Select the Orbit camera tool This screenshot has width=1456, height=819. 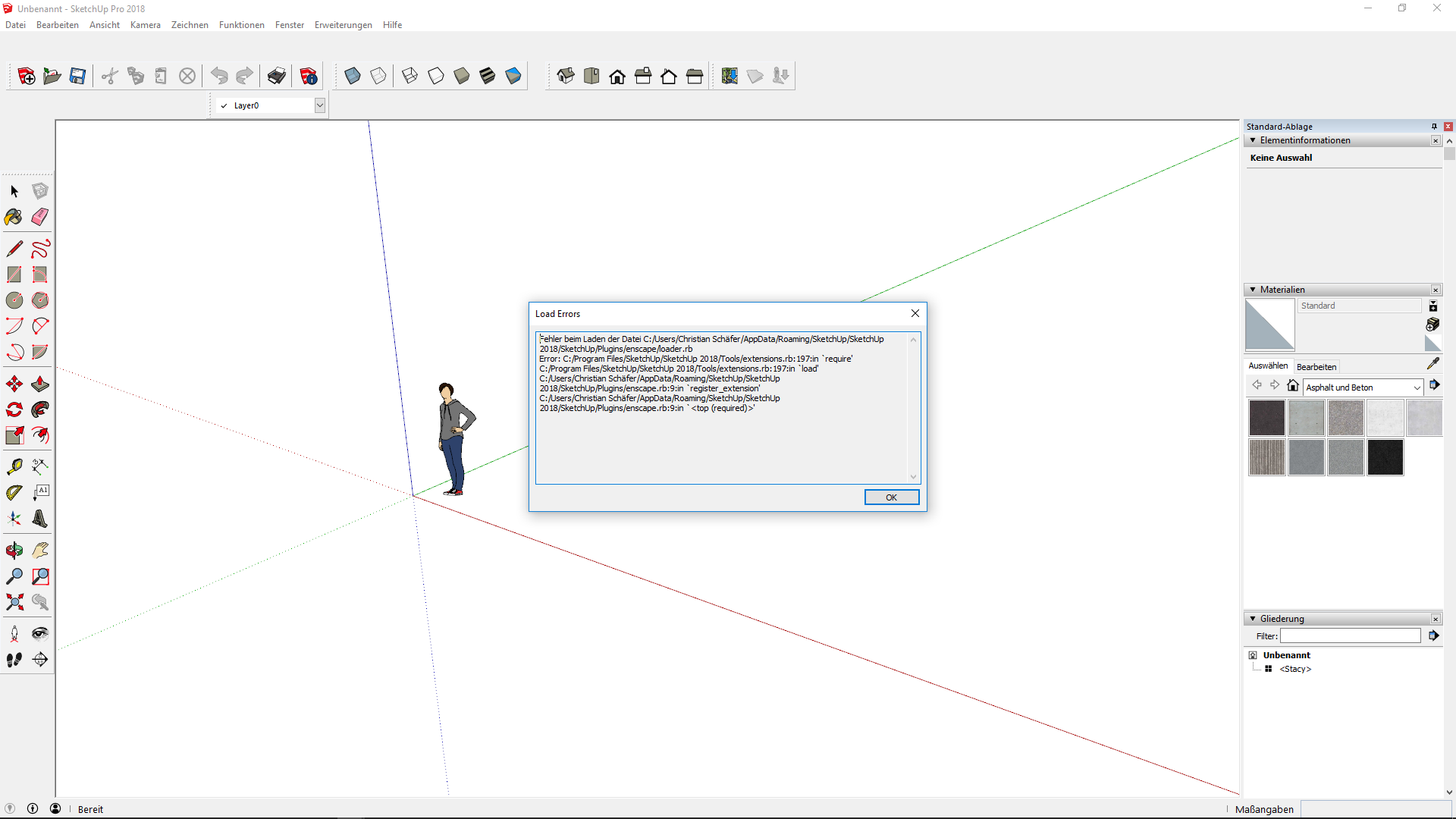[14, 551]
